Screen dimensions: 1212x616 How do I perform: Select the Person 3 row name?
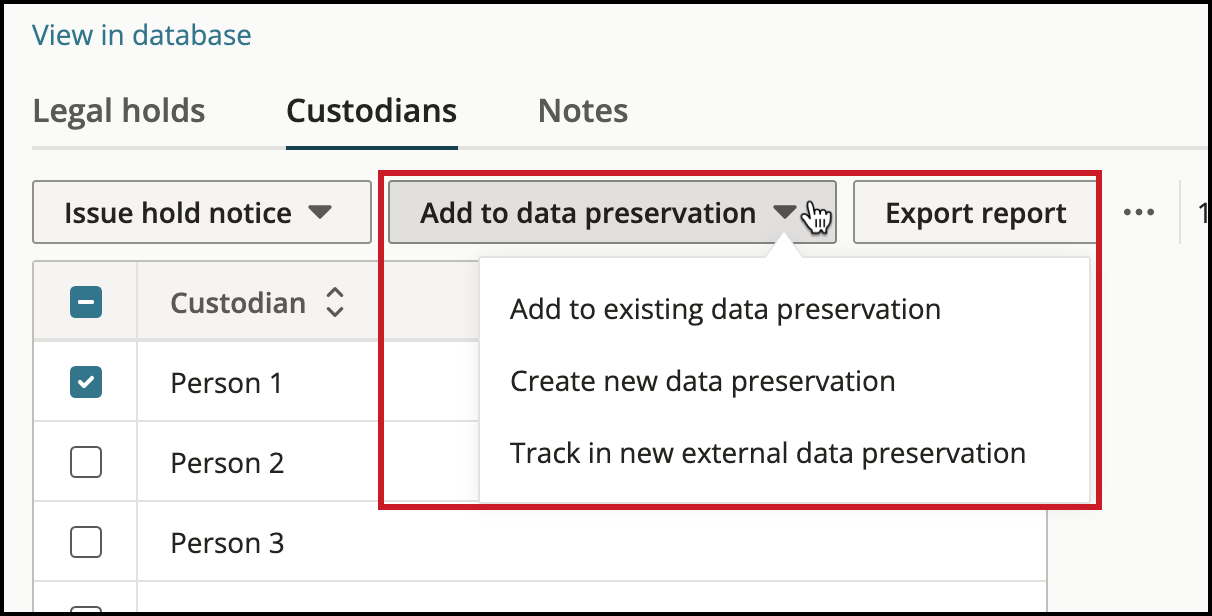[227, 543]
